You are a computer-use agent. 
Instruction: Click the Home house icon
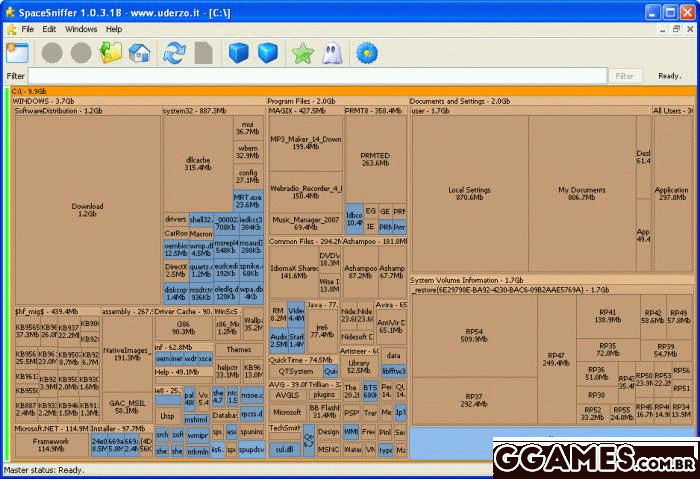point(139,52)
